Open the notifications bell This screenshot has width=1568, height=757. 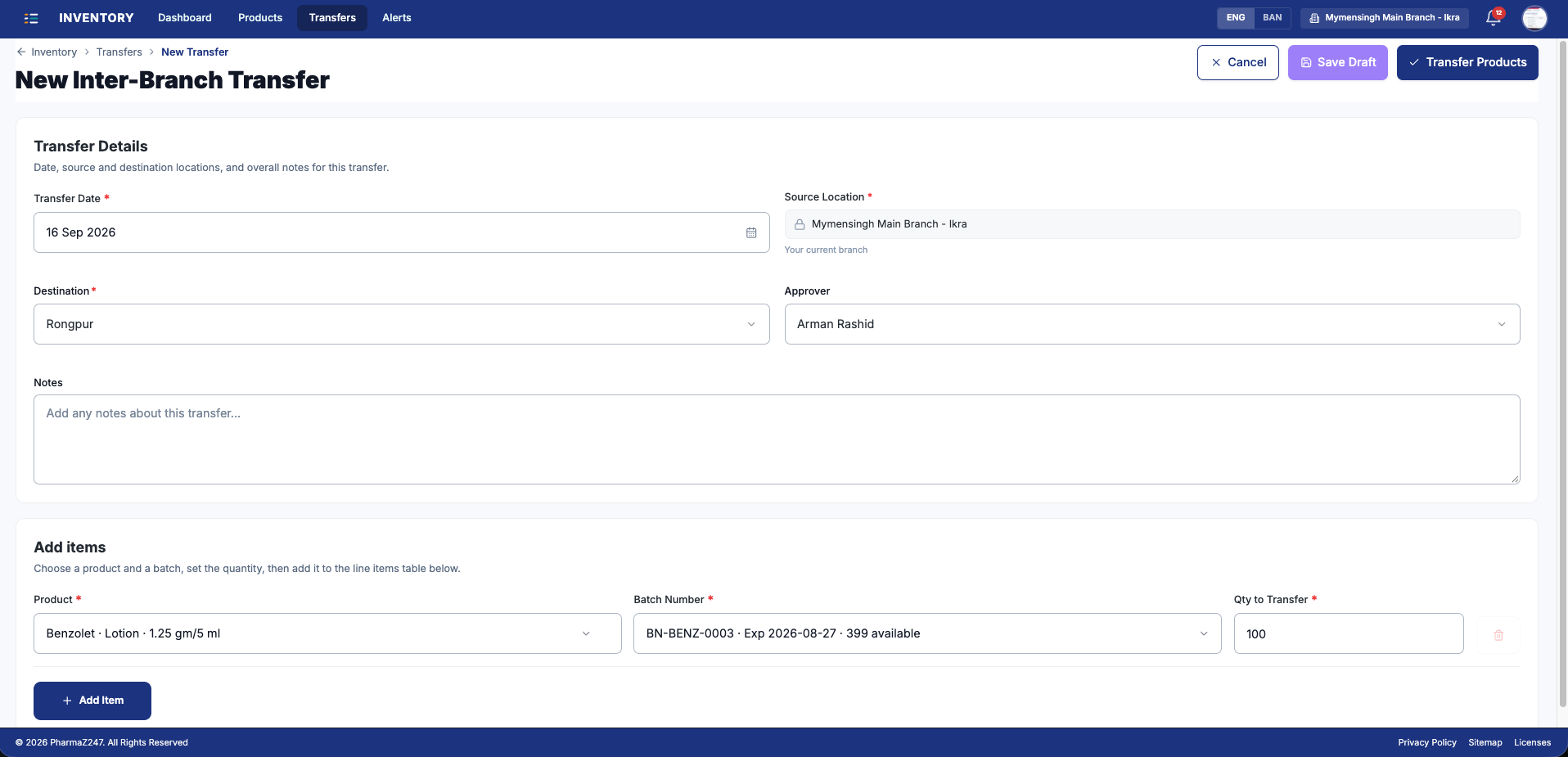tap(1494, 18)
